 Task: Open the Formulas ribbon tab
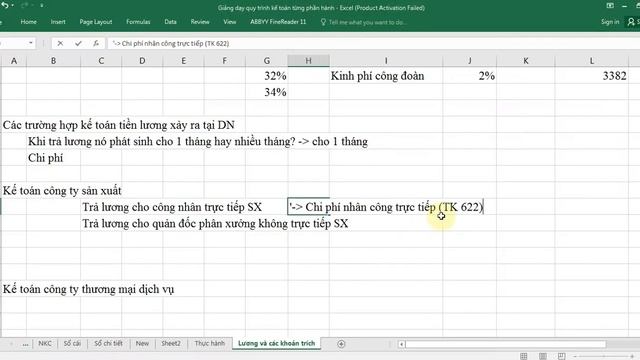(x=138, y=22)
